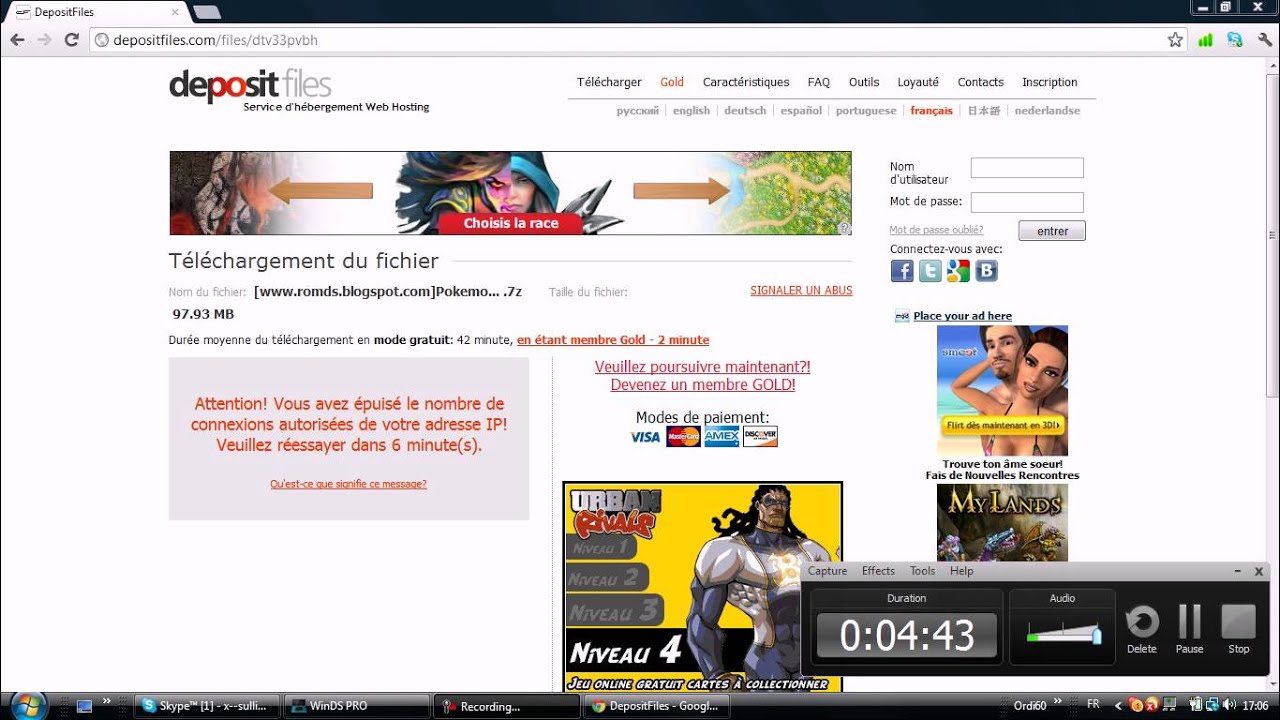Switch language to español
Image resolution: width=1280 pixels, height=720 pixels.
(801, 111)
